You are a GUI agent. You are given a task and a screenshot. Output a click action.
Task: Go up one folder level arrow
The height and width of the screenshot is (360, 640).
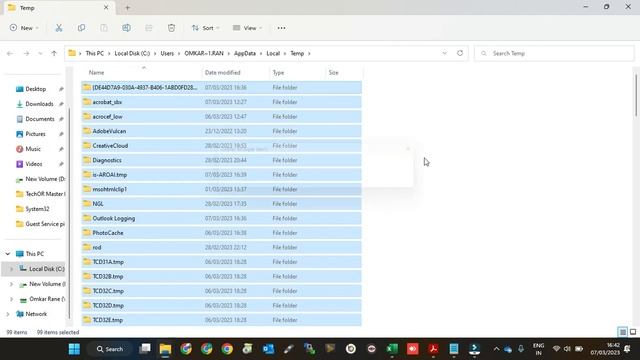click(x=54, y=53)
